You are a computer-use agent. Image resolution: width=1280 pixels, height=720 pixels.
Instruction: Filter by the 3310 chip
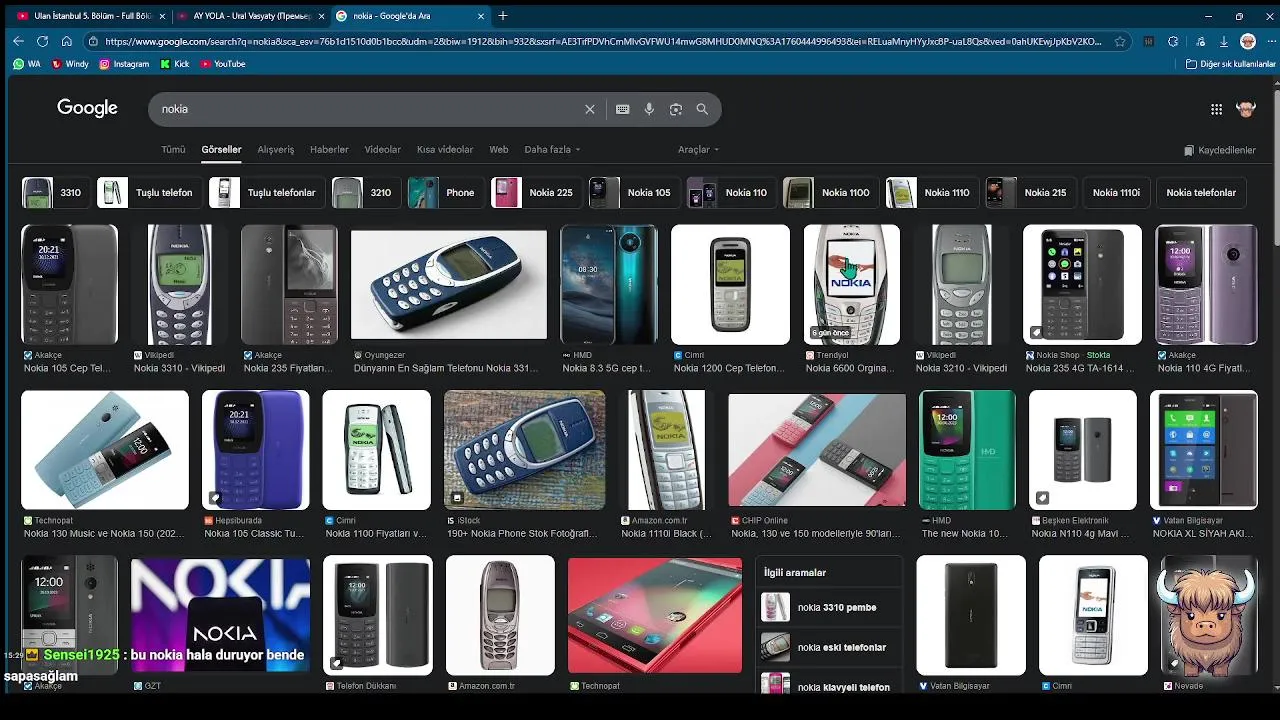54,193
